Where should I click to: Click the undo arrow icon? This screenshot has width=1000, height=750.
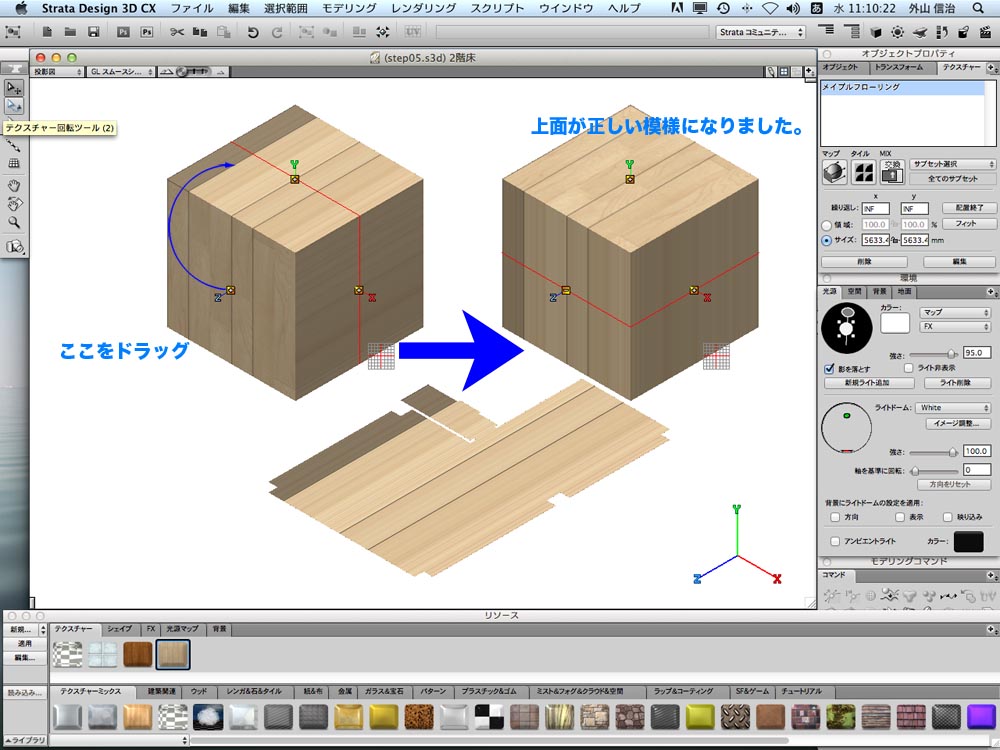253,32
